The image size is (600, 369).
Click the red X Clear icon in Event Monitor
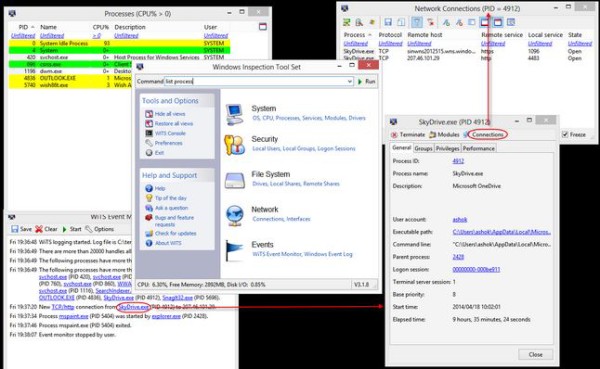(x=39, y=229)
